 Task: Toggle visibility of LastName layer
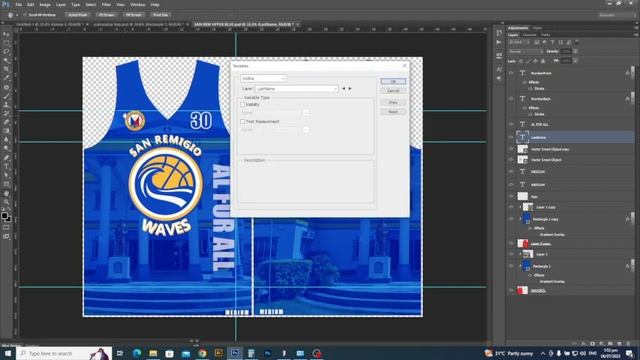tap(511, 137)
